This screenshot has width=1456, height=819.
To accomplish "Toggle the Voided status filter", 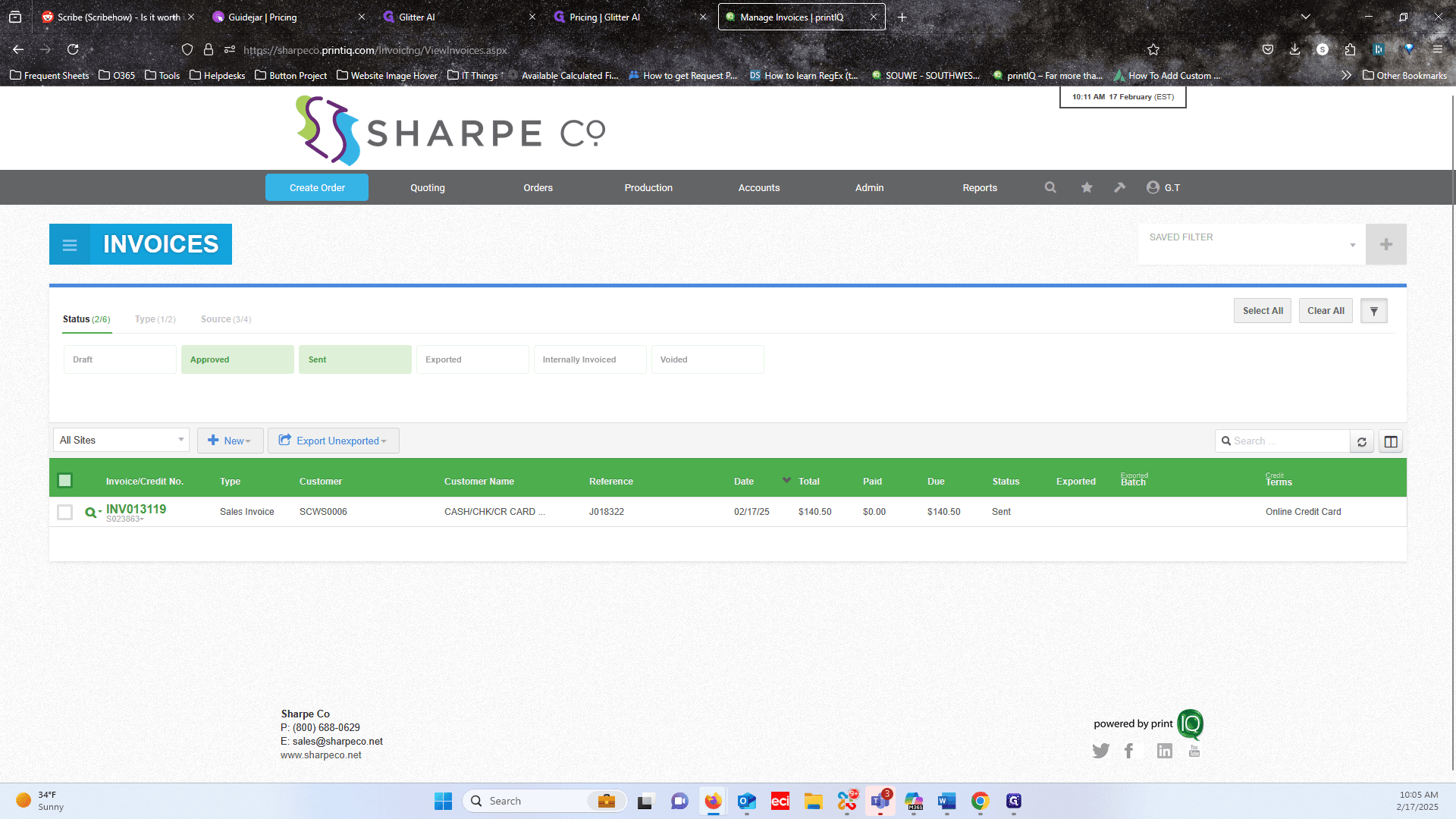I will [x=708, y=359].
